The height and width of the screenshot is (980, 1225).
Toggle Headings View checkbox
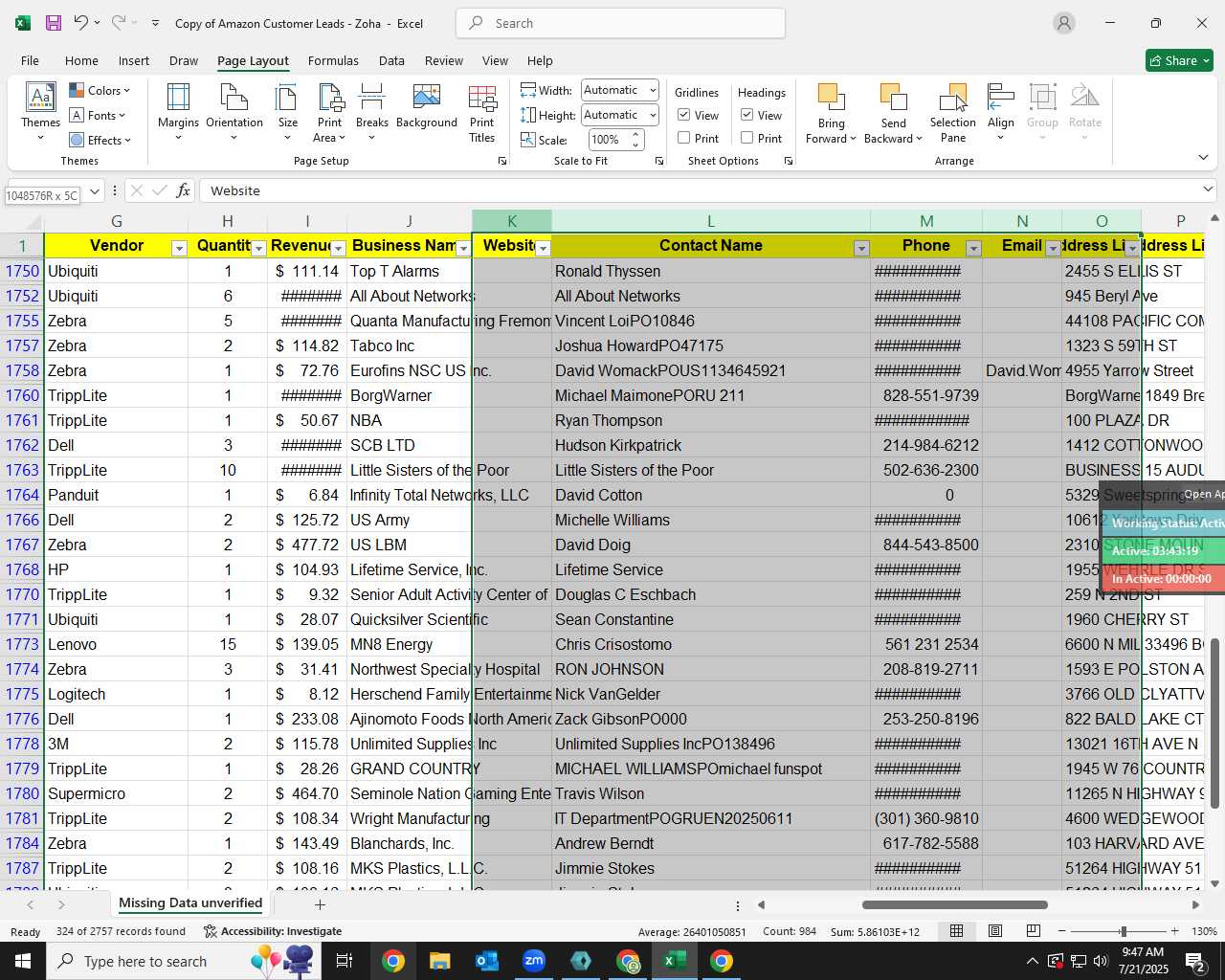[747, 115]
